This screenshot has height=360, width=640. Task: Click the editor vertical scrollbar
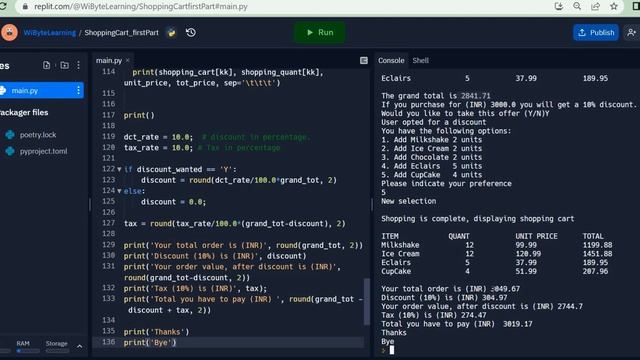click(x=367, y=302)
